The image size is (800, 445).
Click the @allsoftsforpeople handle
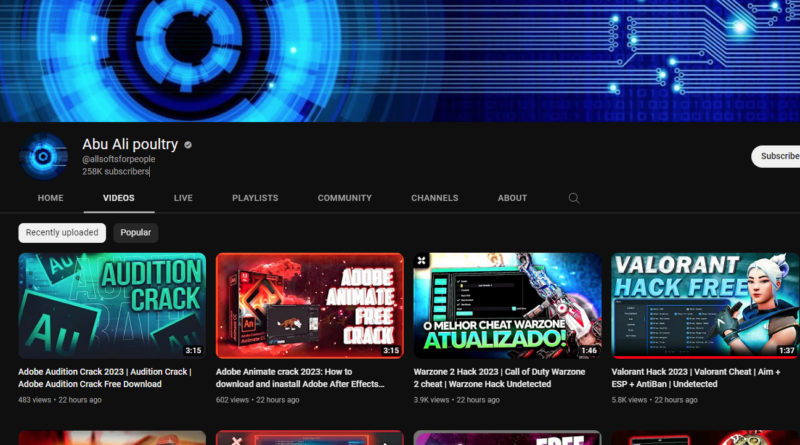tap(119, 159)
